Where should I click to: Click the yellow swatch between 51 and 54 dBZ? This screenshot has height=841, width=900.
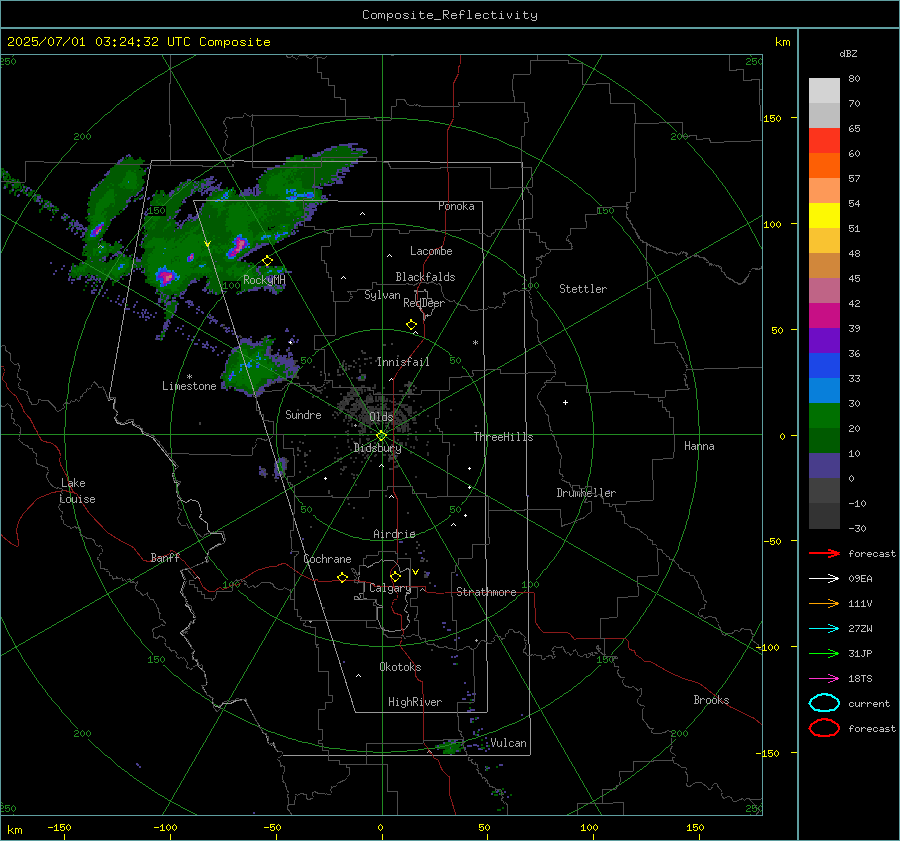pyautogui.click(x=824, y=216)
